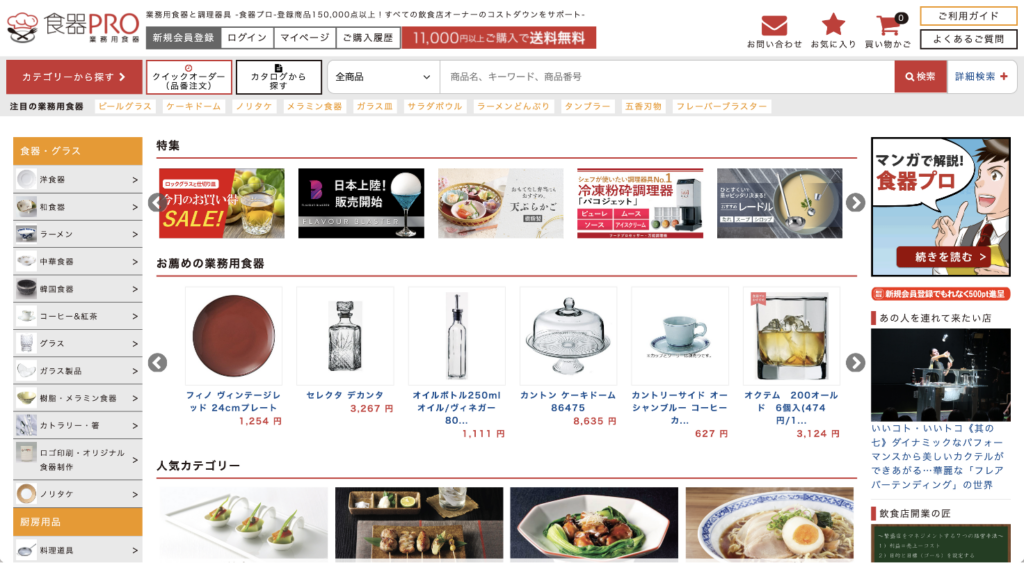Open the 買い物かご shopping cart icon
Screen dimensions: 1024x563
tap(889, 25)
